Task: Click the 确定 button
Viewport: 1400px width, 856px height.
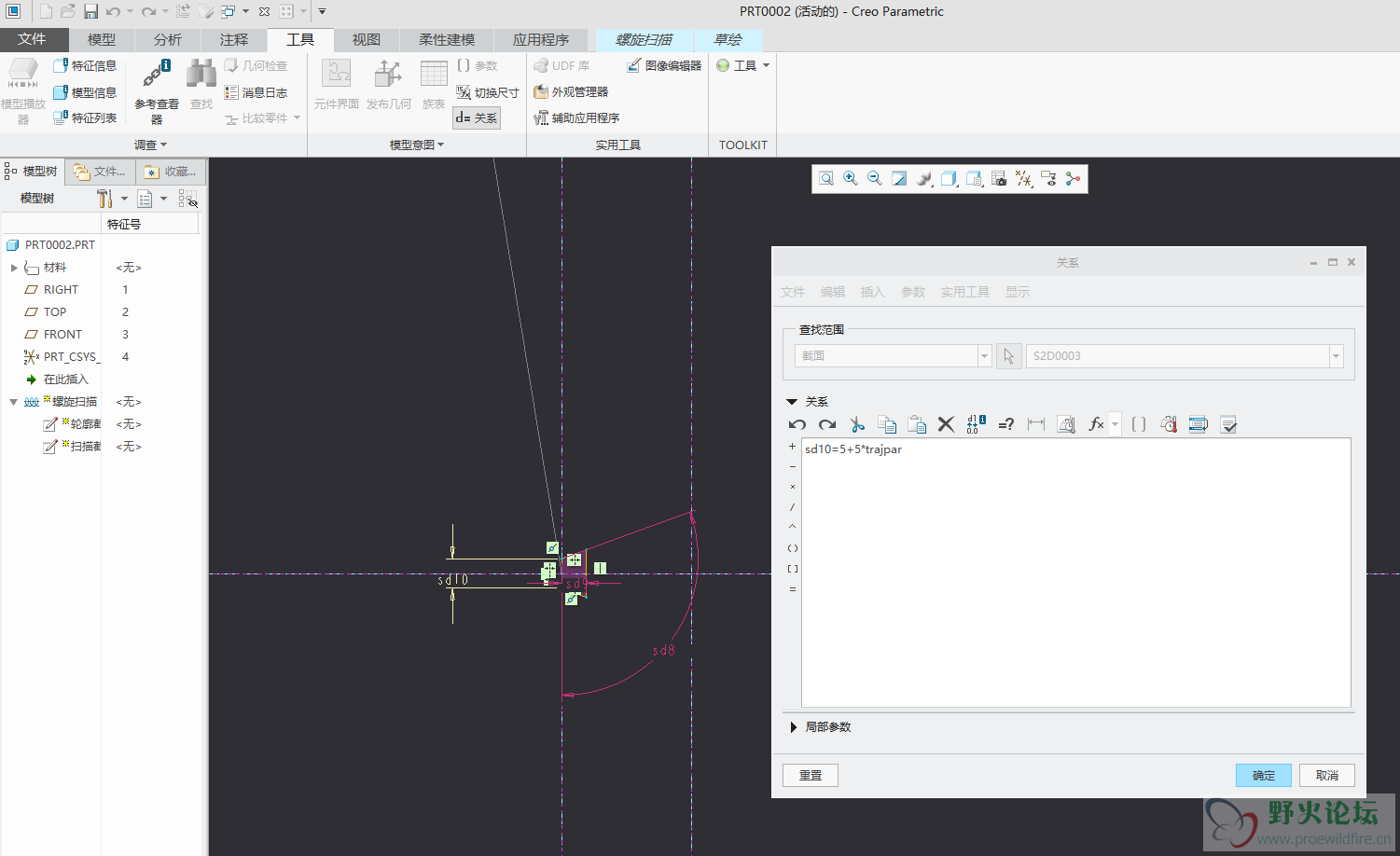Action: pos(1264,776)
